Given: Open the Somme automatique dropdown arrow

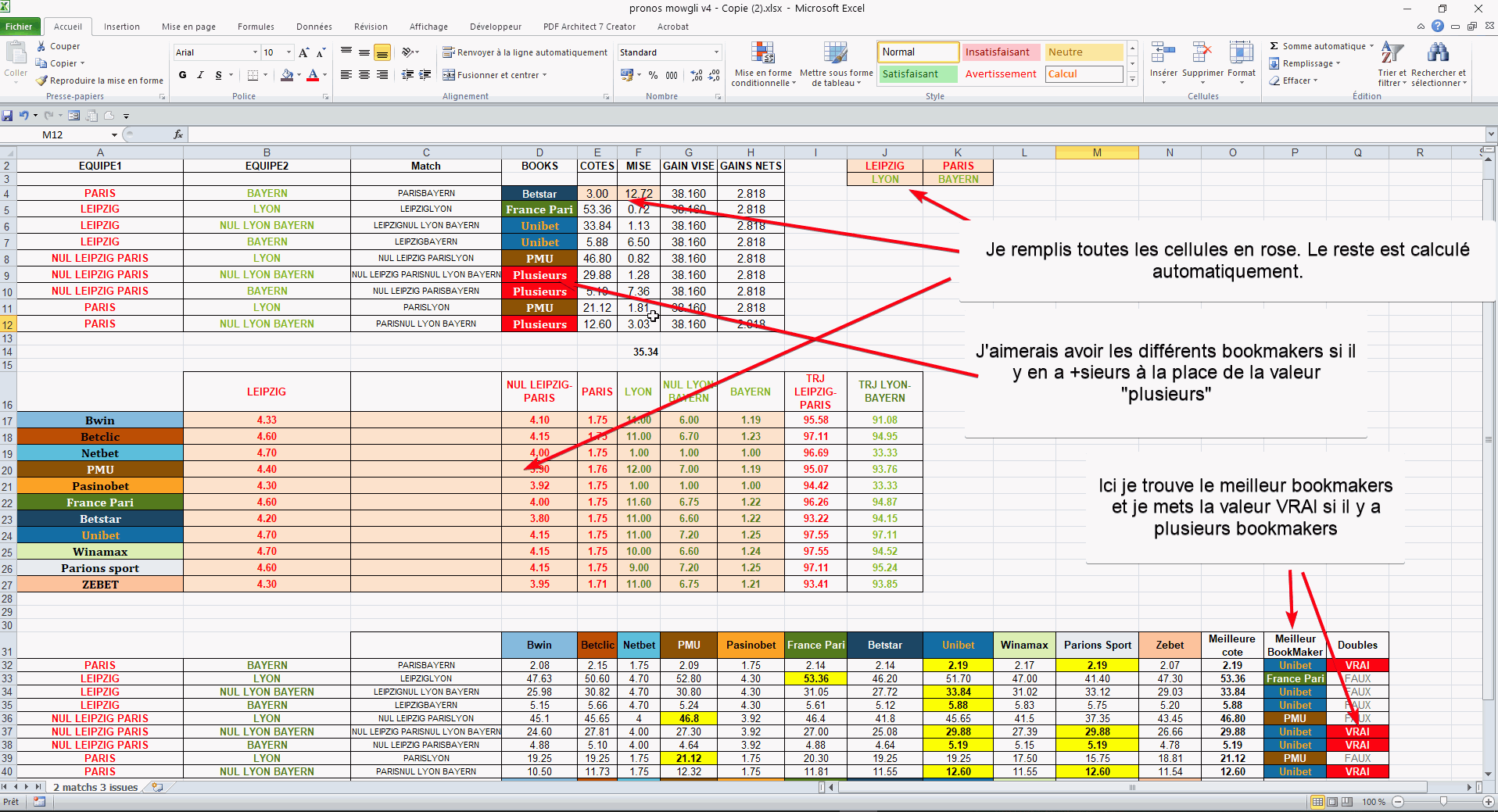Looking at the screenshot, I should click(1371, 46).
